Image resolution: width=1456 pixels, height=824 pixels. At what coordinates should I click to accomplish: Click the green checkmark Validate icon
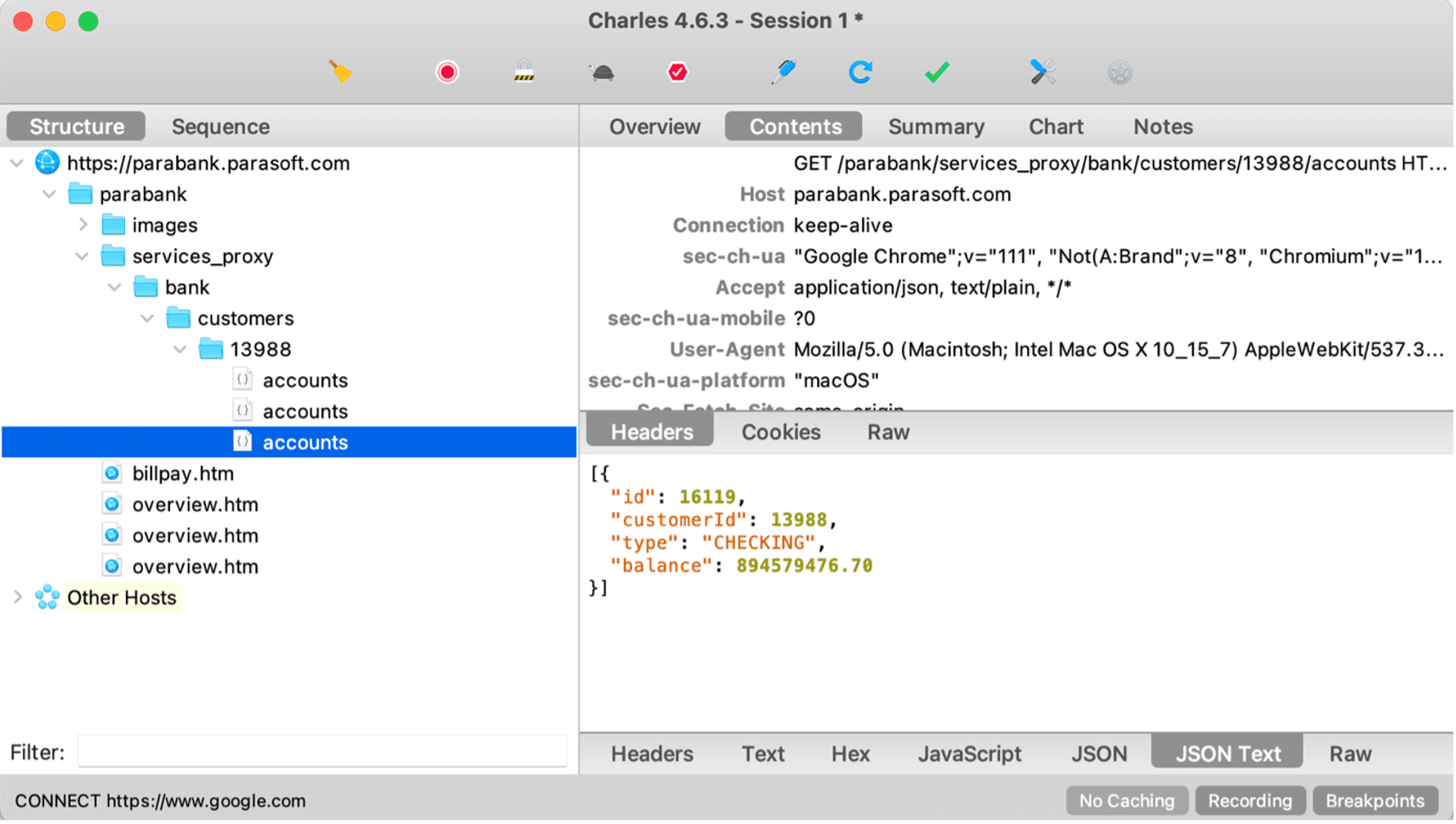pos(937,72)
